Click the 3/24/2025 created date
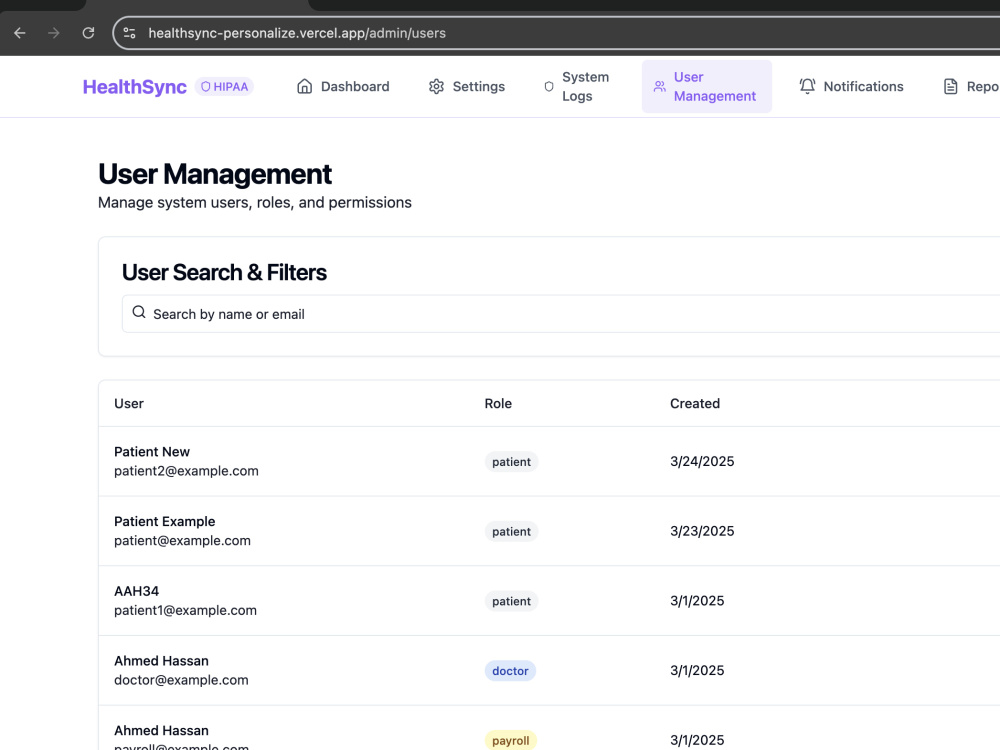The width and height of the screenshot is (1000, 750). (702, 461)
